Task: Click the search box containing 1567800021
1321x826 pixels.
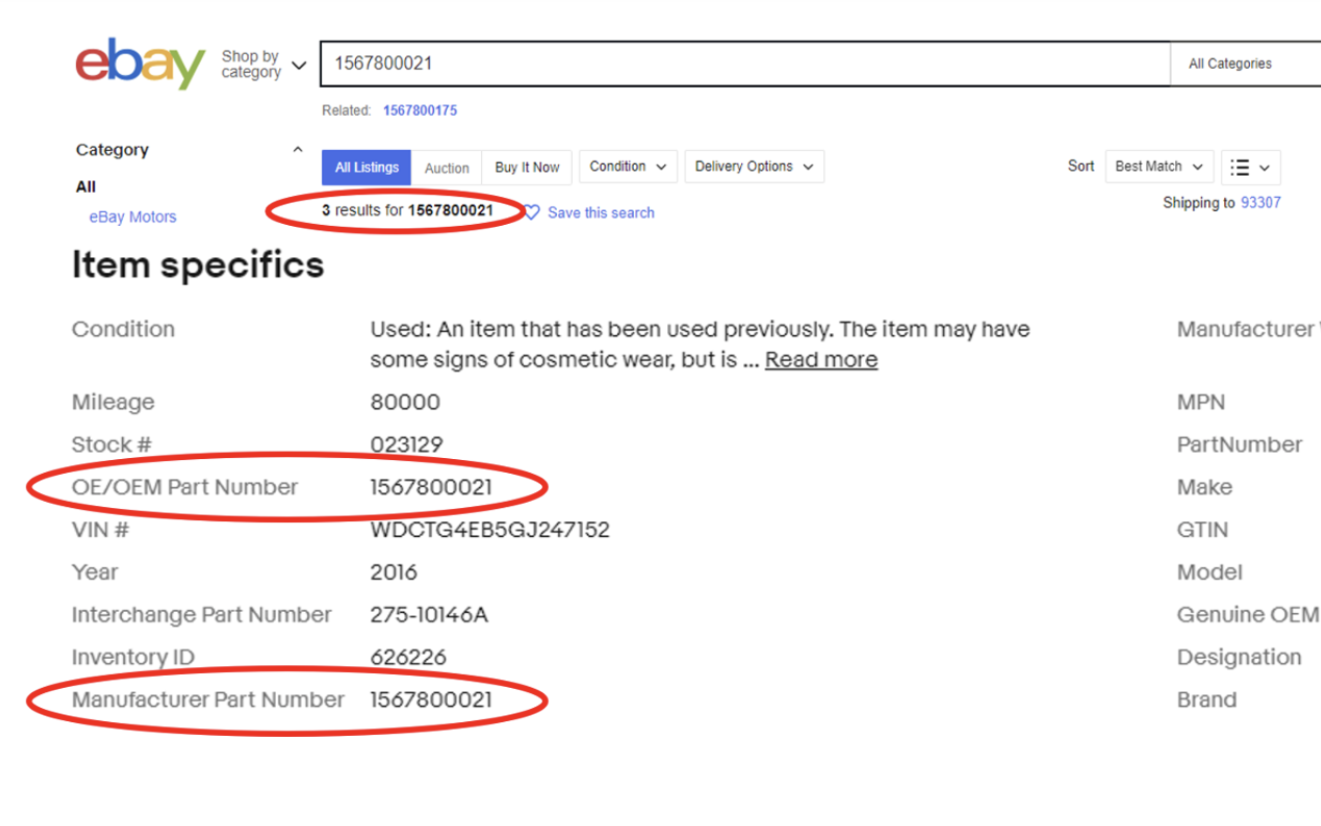Action: 745,63
